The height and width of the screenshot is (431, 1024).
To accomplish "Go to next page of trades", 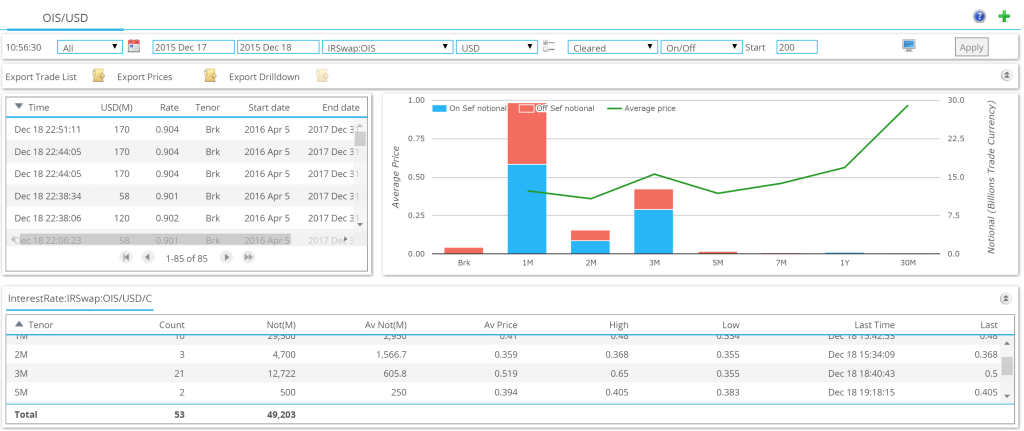I will click(227, 257).
